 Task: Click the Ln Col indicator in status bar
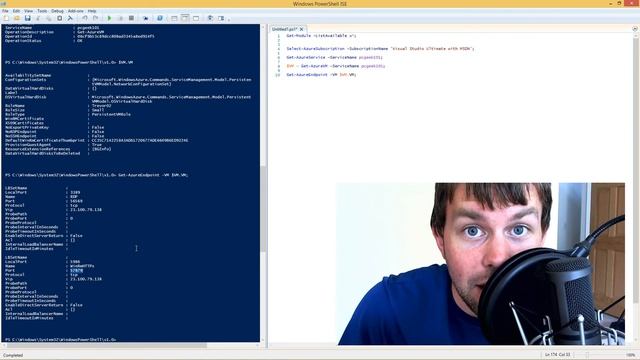(558, 355)
